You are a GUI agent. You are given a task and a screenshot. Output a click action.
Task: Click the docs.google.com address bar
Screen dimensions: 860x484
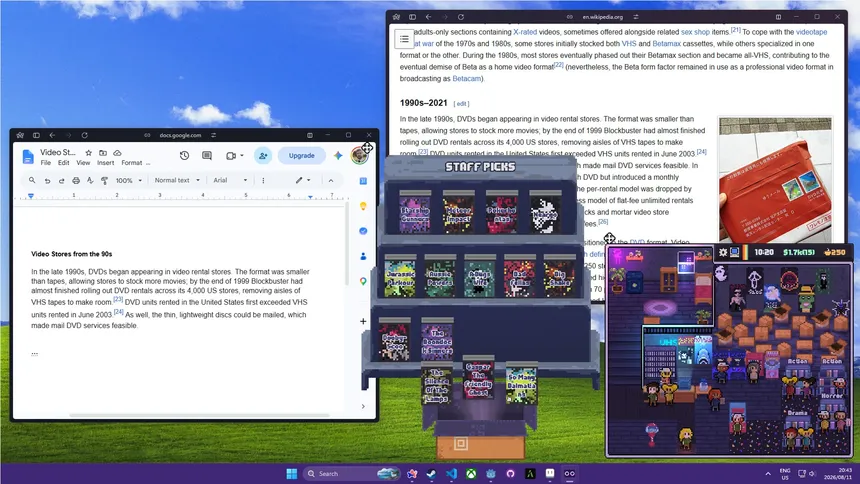click(180, 135)
